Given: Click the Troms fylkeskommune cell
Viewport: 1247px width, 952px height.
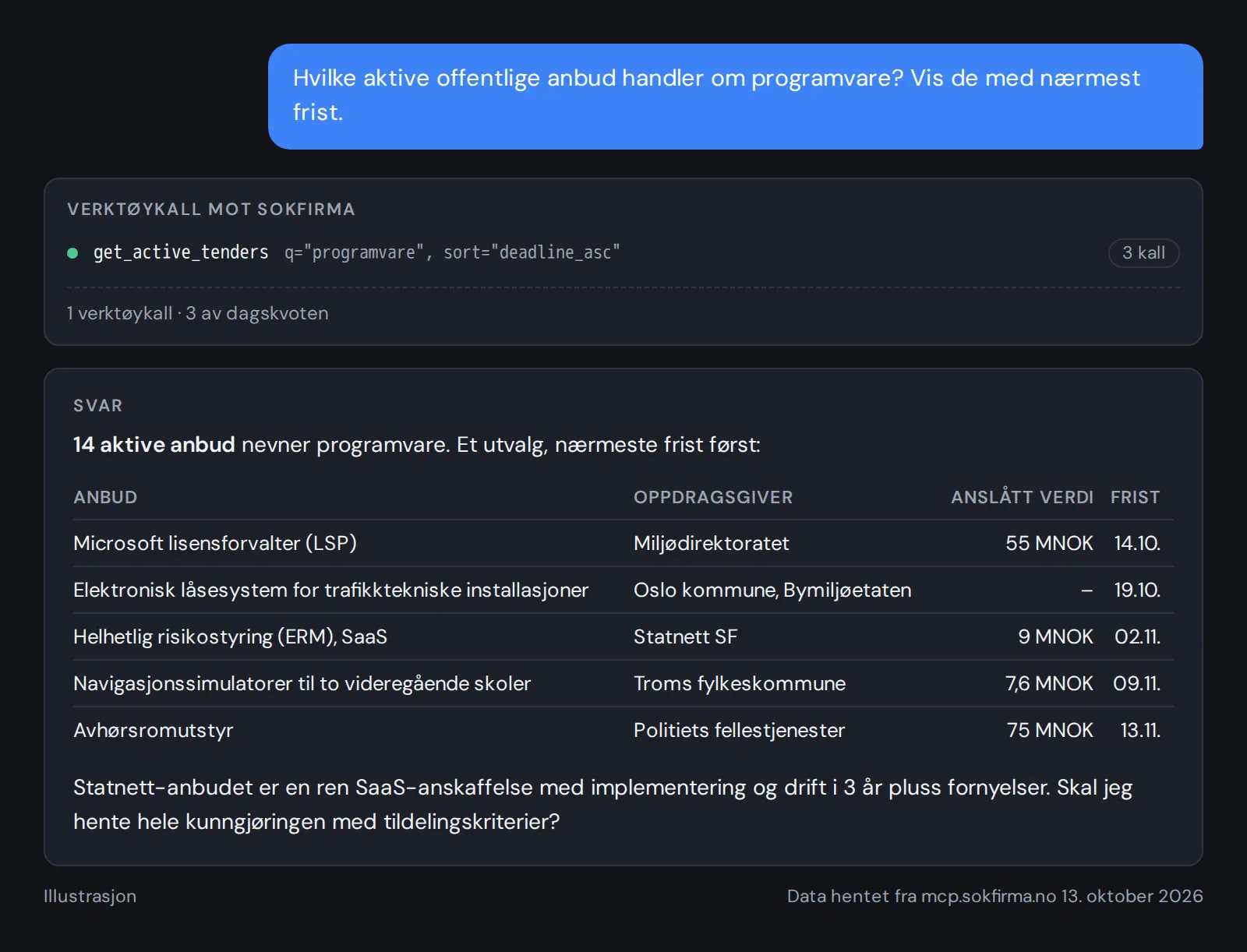Looking at the screenshot, I should 740,683.
